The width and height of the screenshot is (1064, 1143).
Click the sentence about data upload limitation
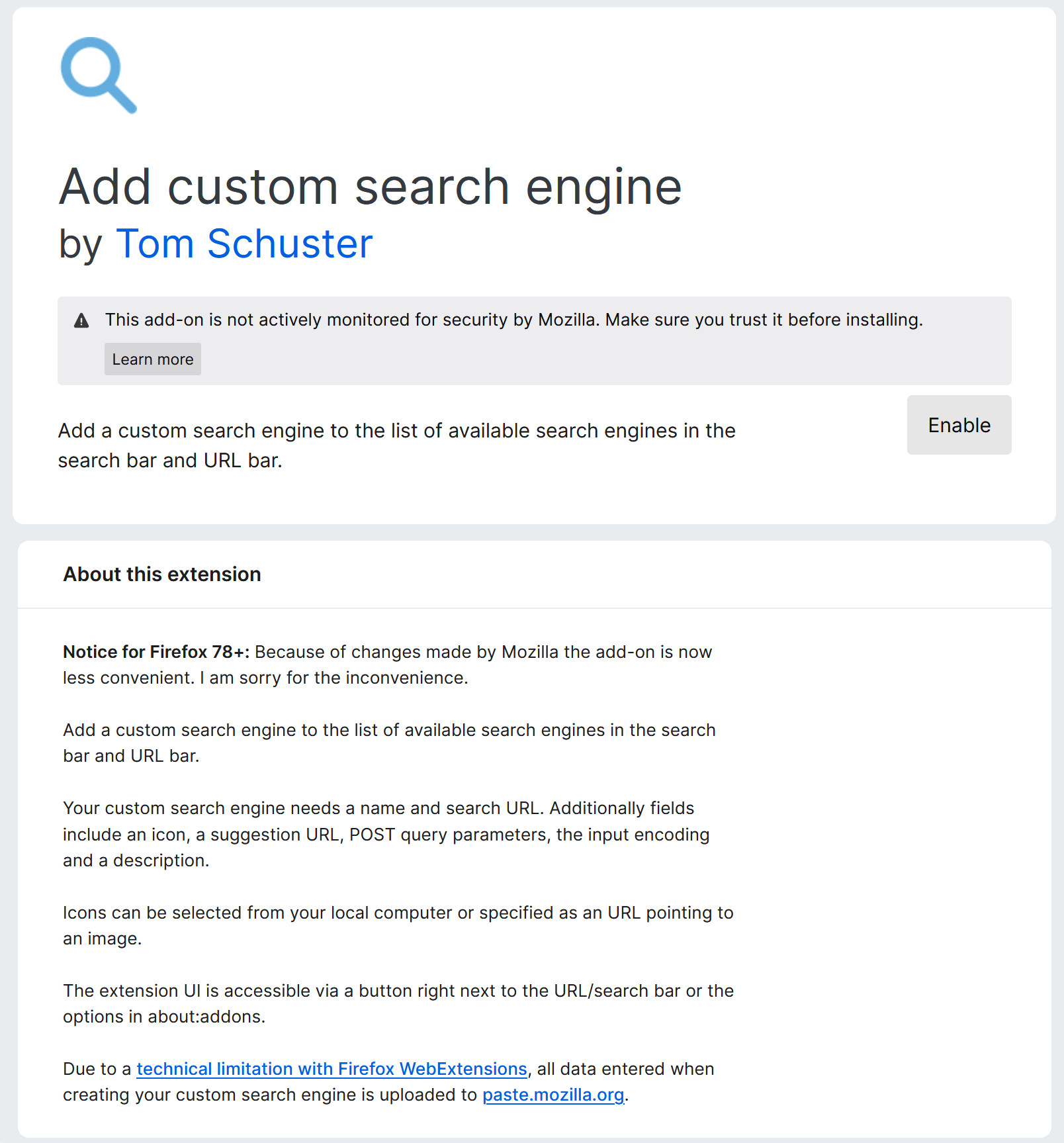(387, 1081)
